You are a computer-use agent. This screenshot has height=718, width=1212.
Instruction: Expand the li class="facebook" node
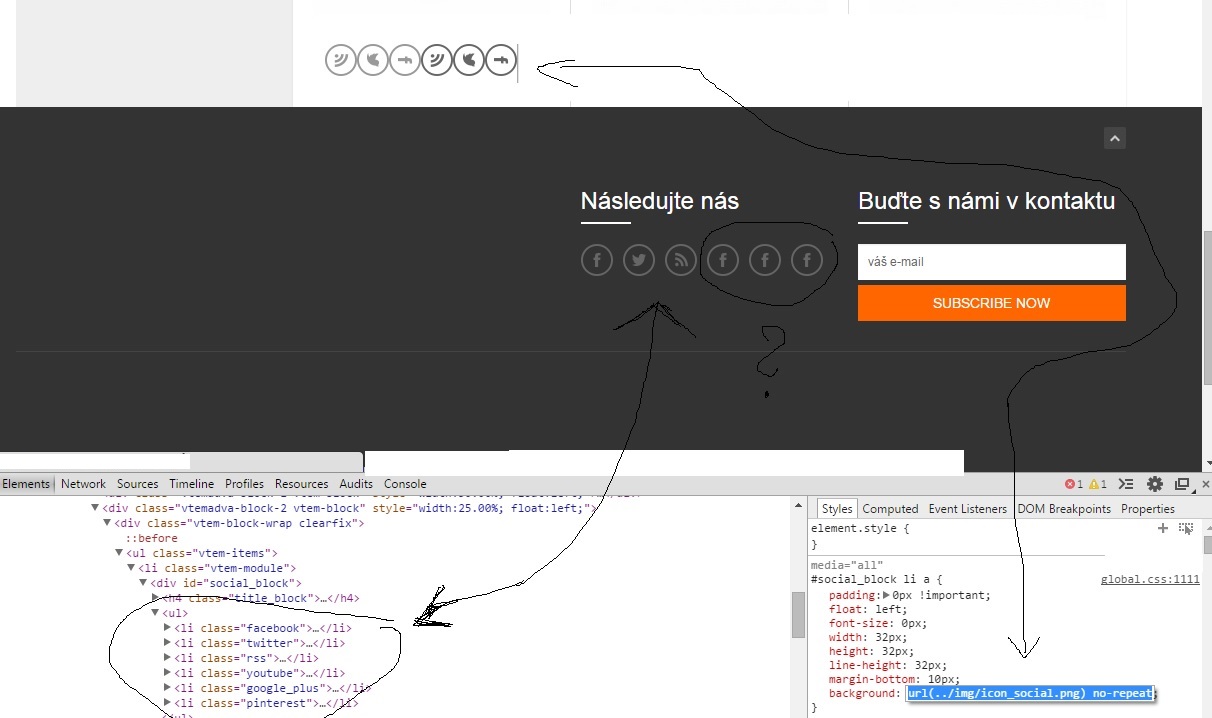click(x=167, y=628)
